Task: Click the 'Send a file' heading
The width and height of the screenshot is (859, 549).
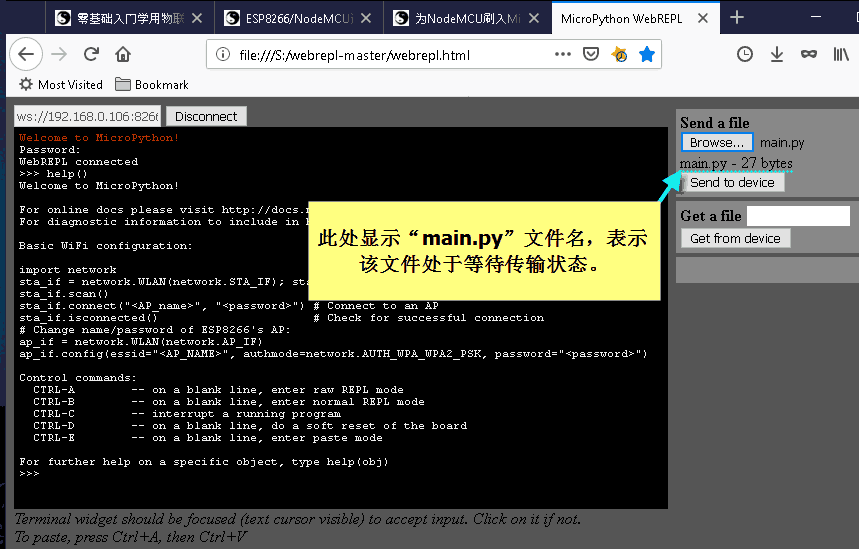Action: coord(714,123)
